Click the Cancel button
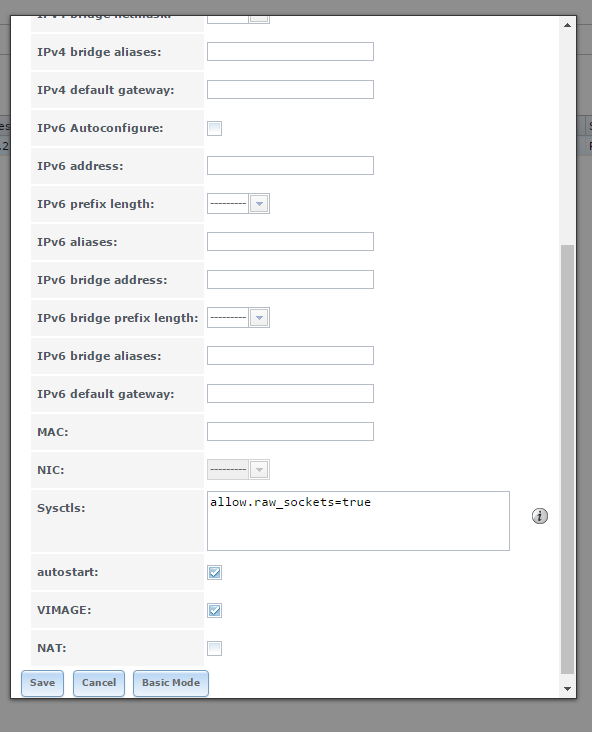Viewport: 592px width, 732px height. point(99,683)
